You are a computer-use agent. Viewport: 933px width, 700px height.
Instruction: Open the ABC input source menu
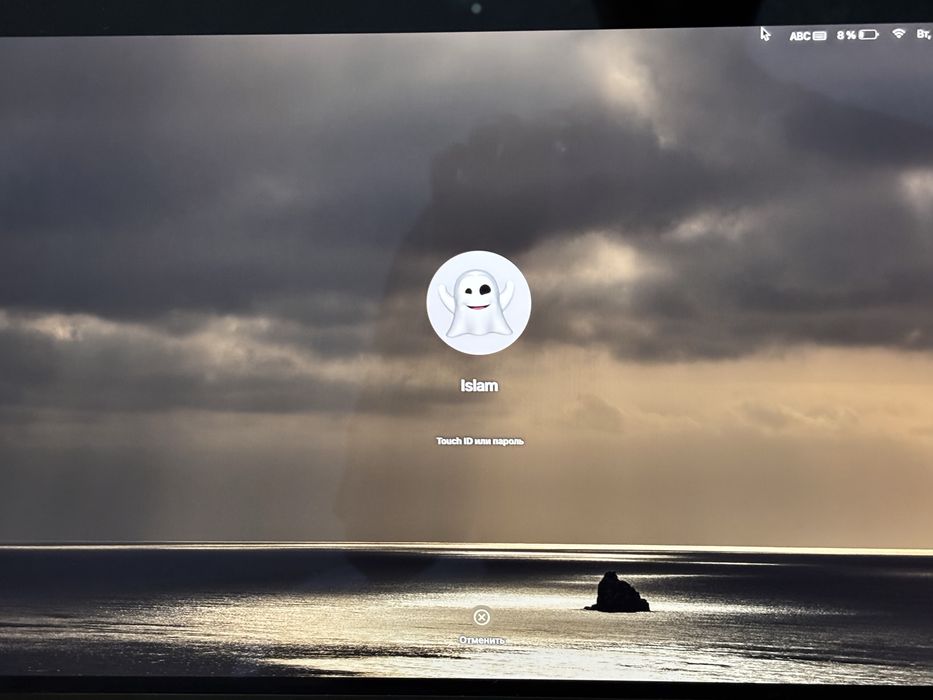tap(800, 36)
